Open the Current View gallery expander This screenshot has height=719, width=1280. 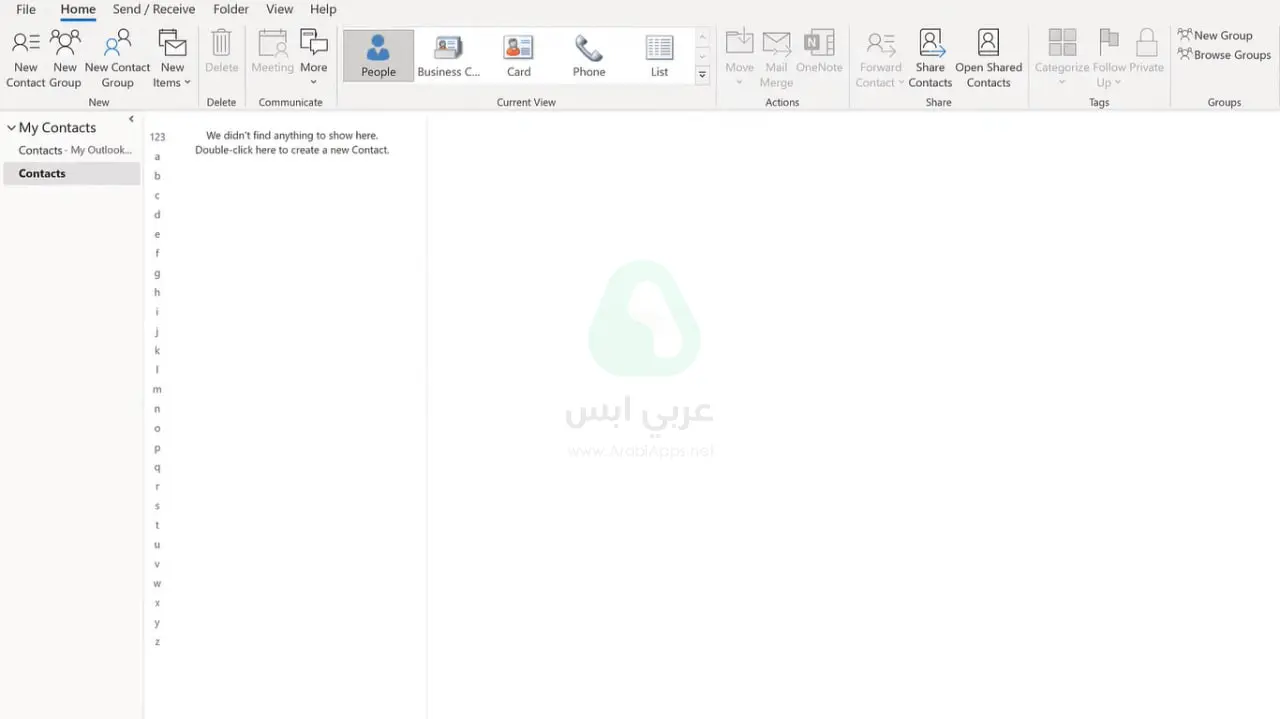pyautogui.click(x=701, y=74)
